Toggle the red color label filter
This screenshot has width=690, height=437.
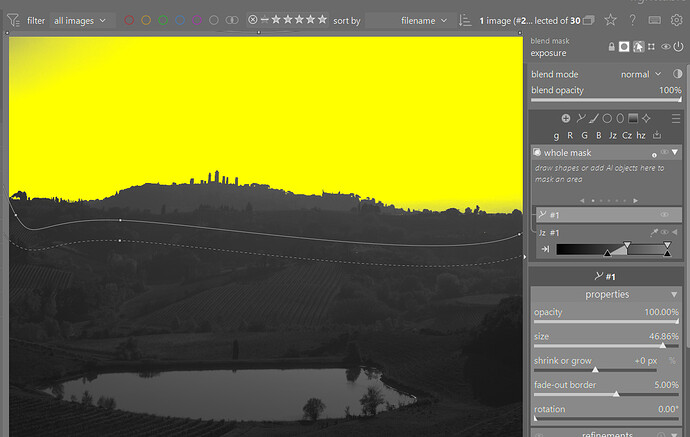click(129, 20)
